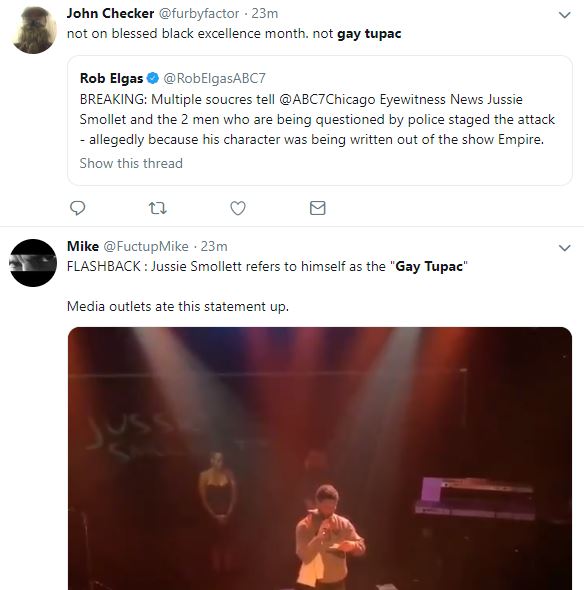Open the Show this thread link

click(x=131, y=163)
